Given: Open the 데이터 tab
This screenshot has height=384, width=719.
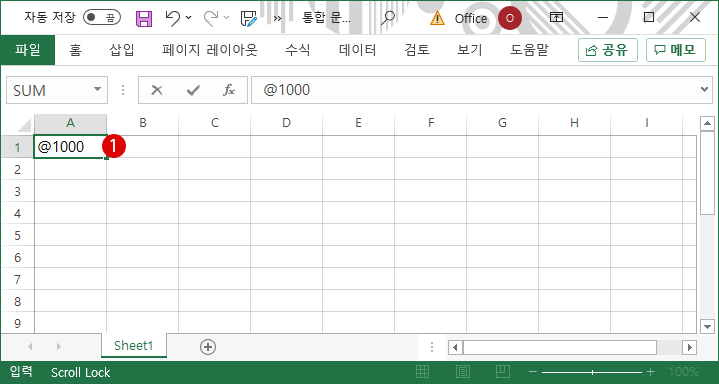Looking at the screenshot, I should [x=358, y=50].
